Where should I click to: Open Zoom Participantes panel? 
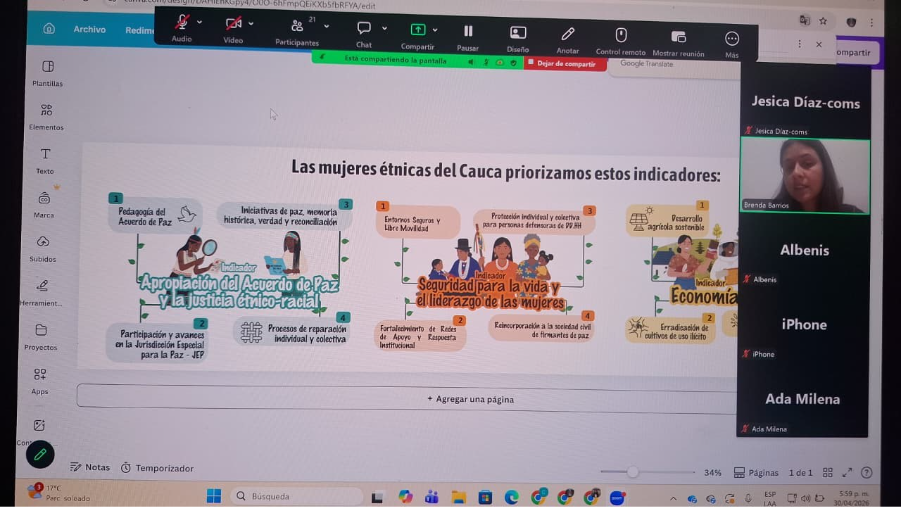(x=297, y=31)
